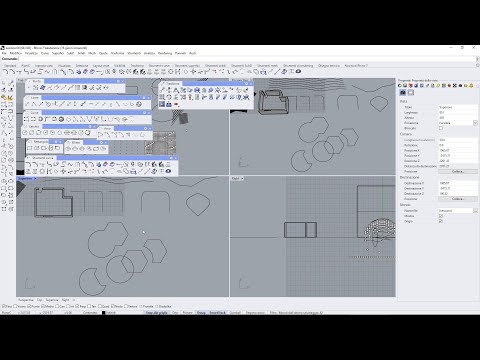Toggle the Cen osnap checkbox

tap(57, 306)
